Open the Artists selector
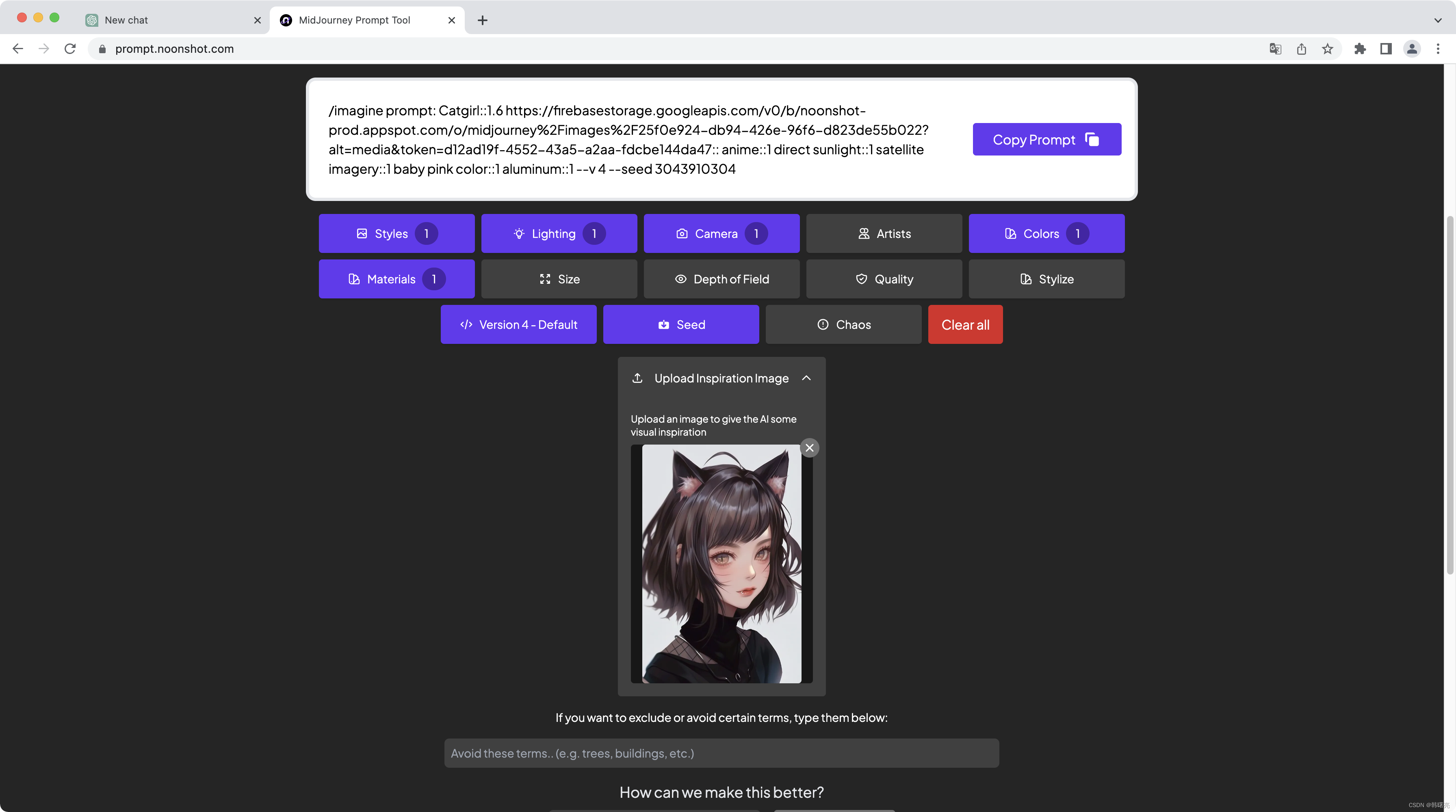This screenshot has width=1456, height=812. (x=884, y=233)
